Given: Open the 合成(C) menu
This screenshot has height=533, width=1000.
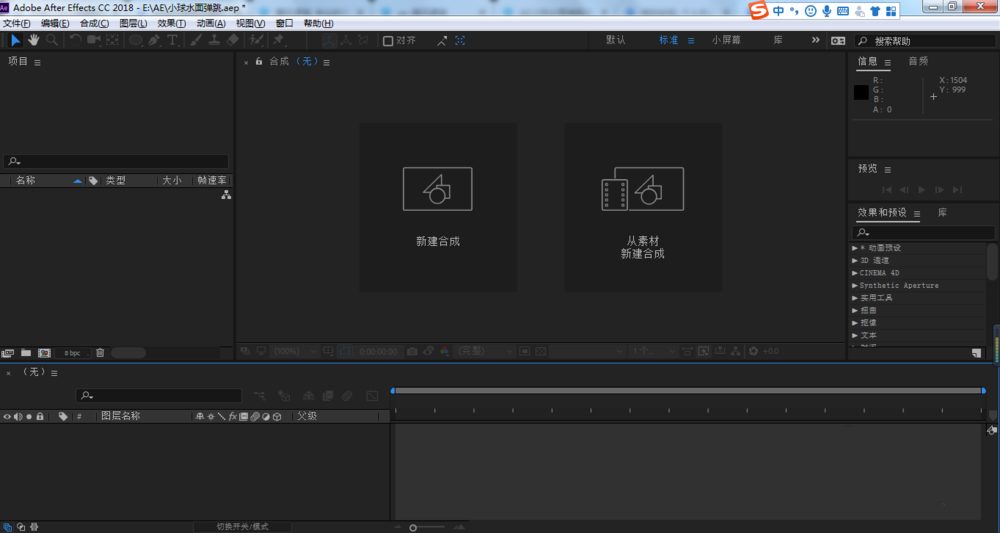Looking at the screenshot, I should (x=94, y=23).
